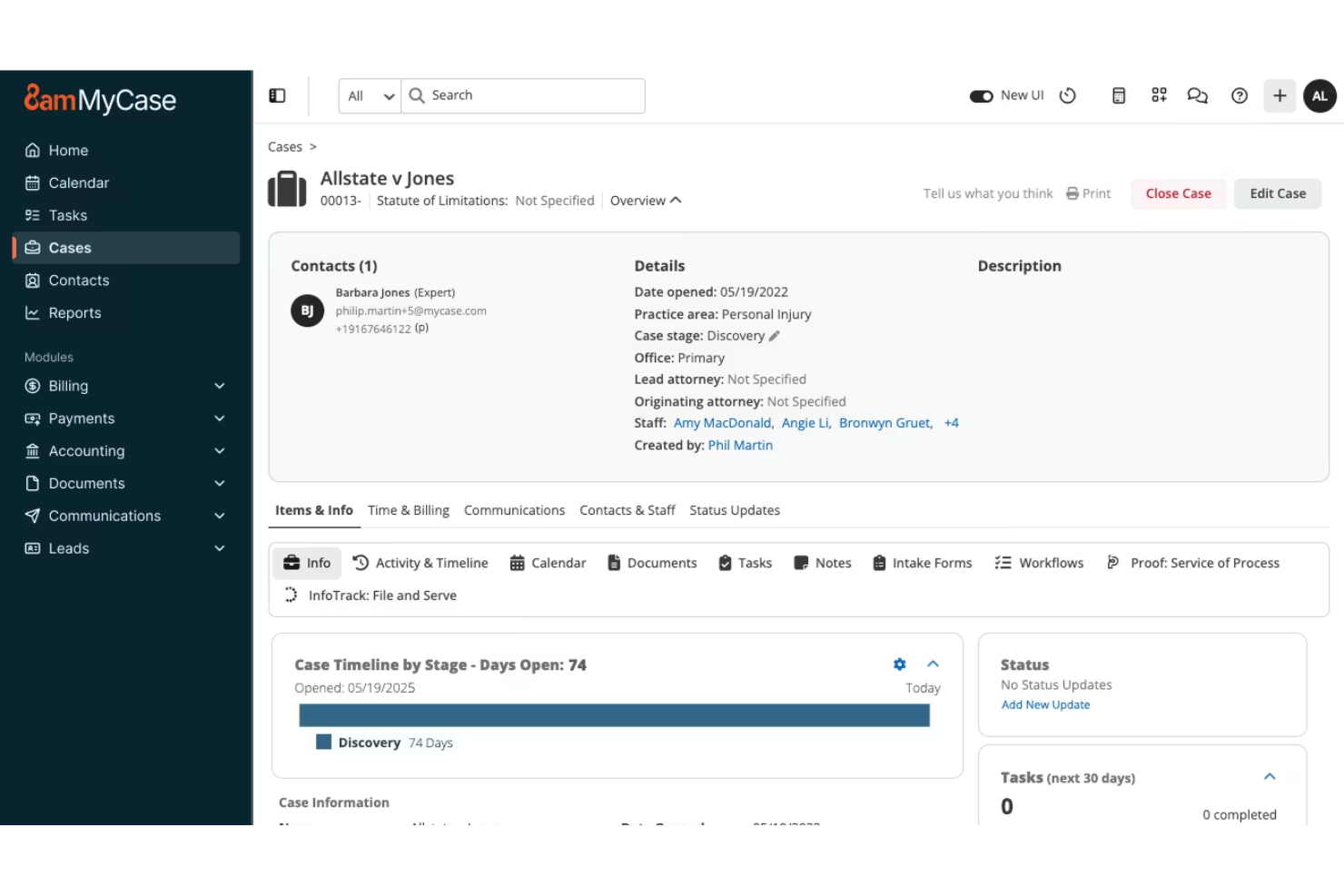The height and width of the screenshot is (896, 1344).
Task: Open the case Documents sub-tab
Action: click(x=652, y=563)
